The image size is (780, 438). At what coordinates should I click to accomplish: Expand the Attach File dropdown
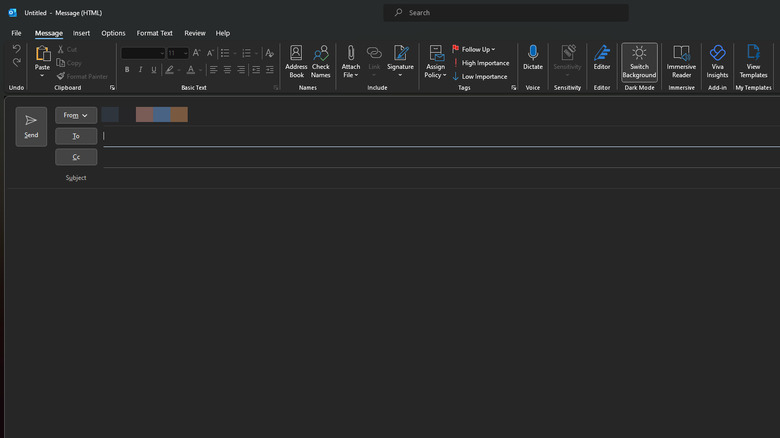tap(351, 75)
